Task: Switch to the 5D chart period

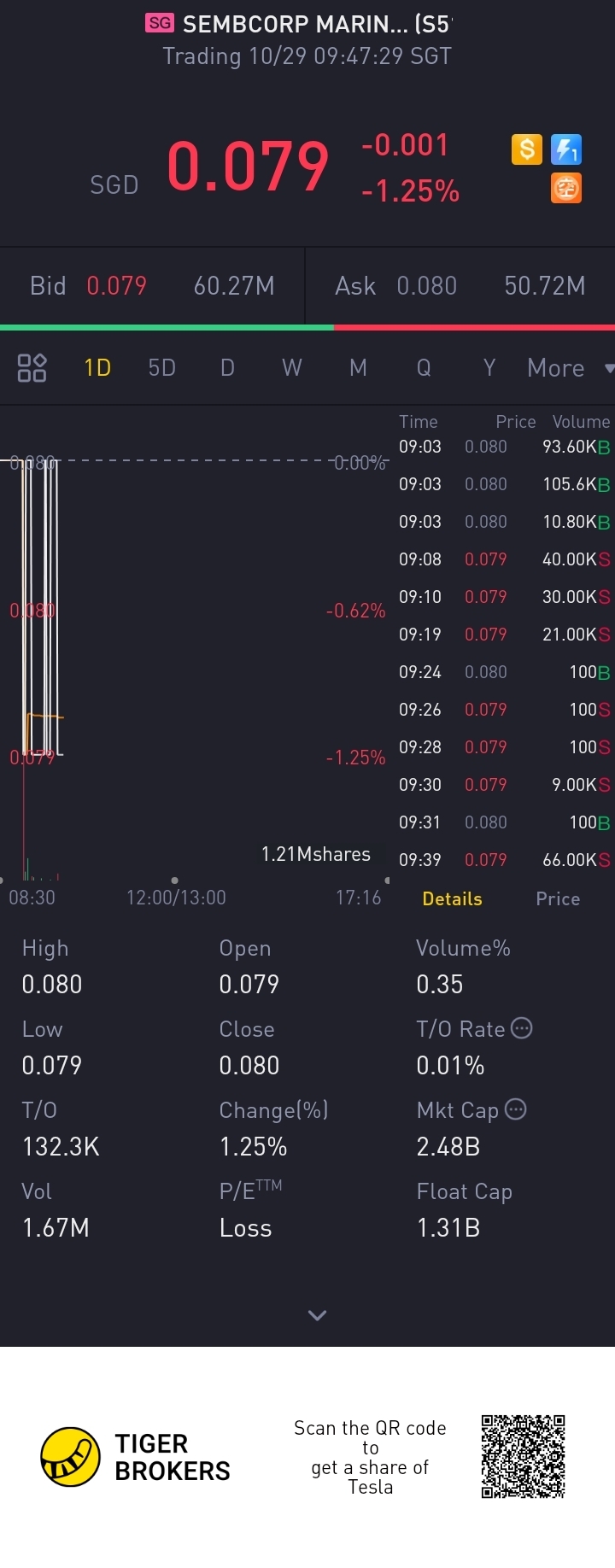Action: [162, 368]
